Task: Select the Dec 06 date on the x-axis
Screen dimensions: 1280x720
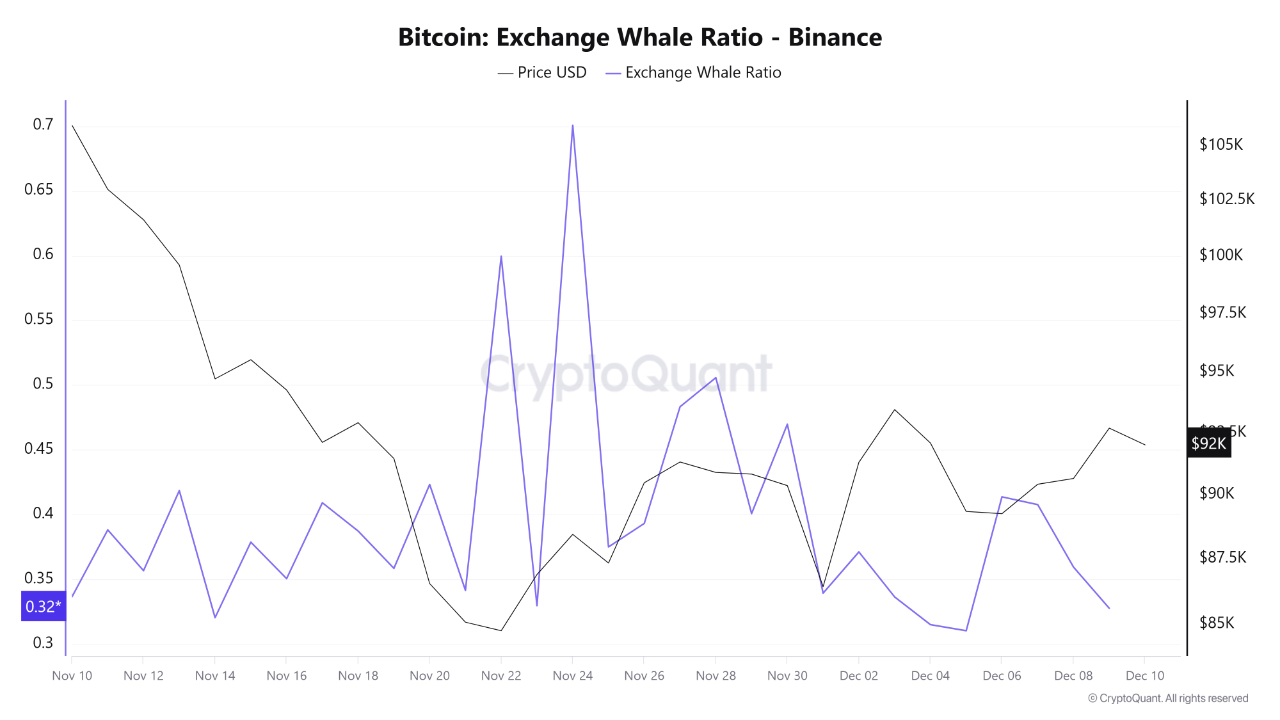Action: [x=1002, y=676]
